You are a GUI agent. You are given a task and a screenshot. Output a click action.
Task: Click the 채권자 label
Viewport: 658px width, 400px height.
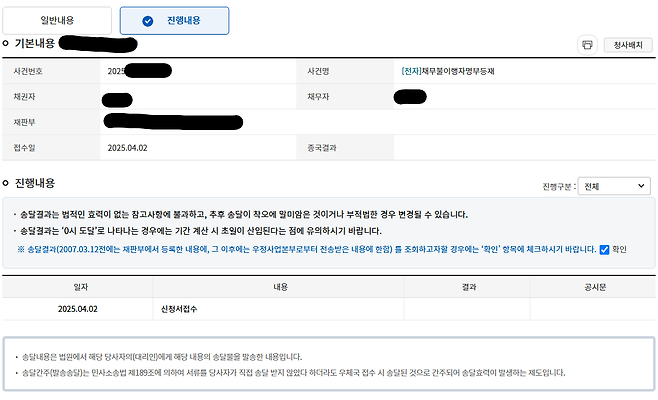24,97
